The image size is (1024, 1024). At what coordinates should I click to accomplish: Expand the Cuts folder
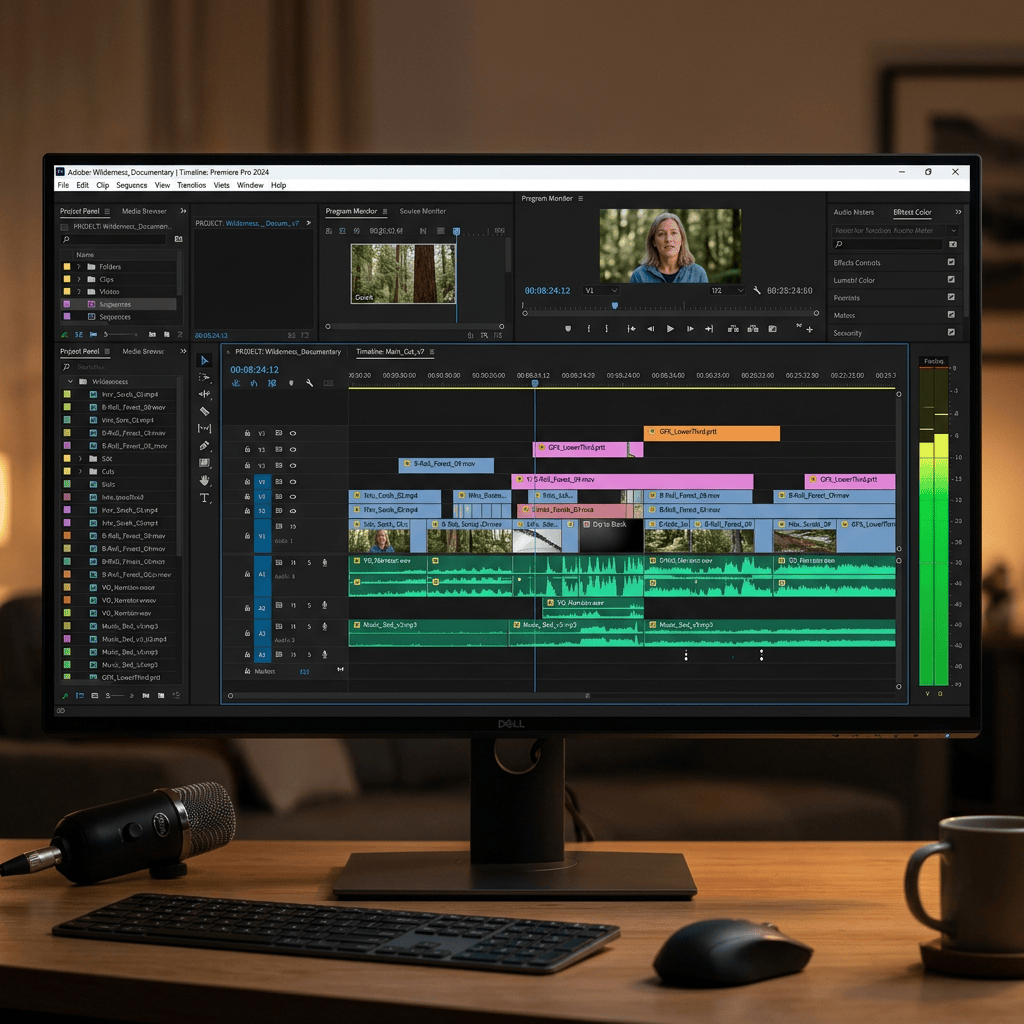[x=80, y=472]
